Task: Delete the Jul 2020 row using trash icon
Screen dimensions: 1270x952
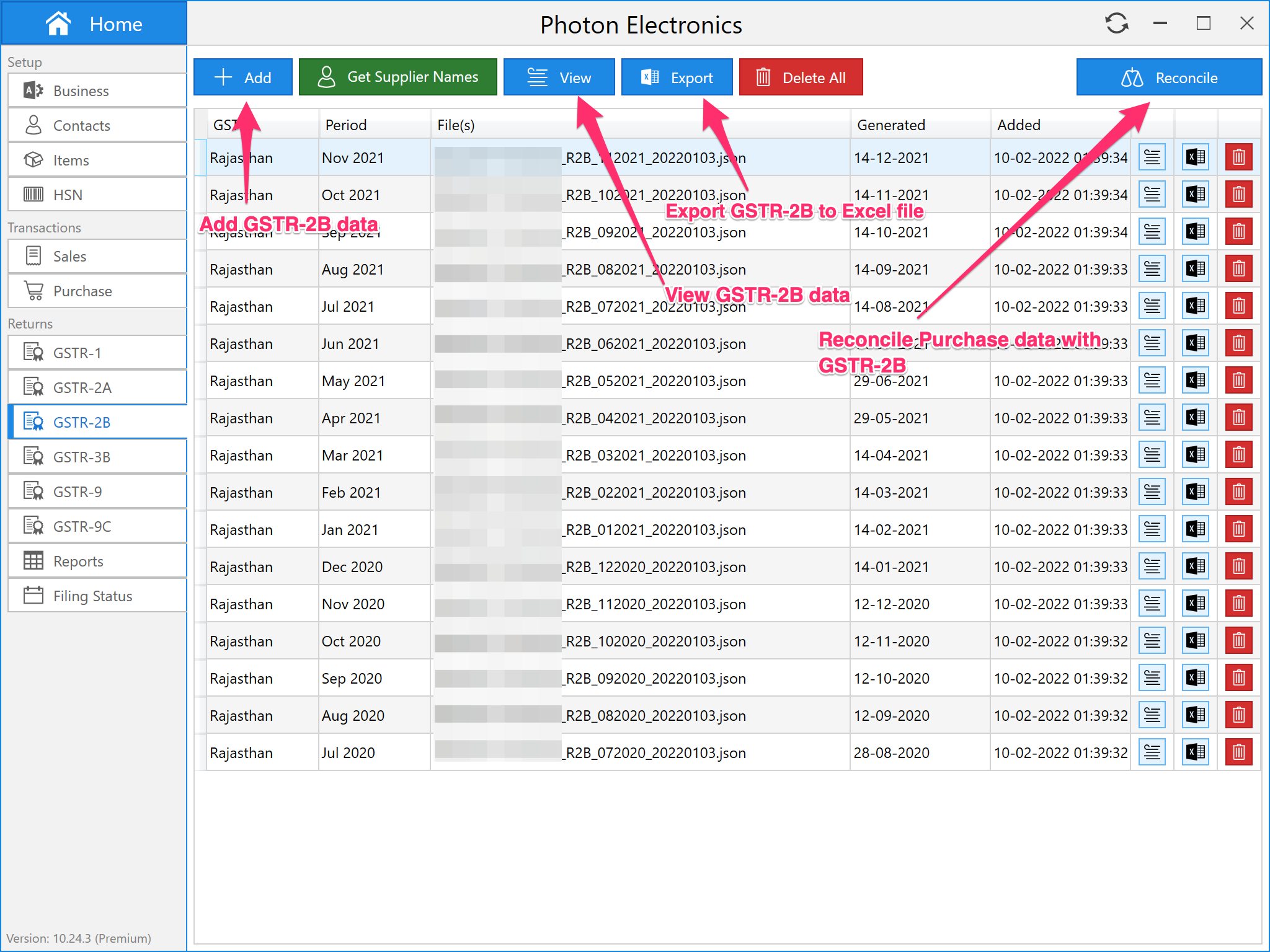Action: (1238, 752)
